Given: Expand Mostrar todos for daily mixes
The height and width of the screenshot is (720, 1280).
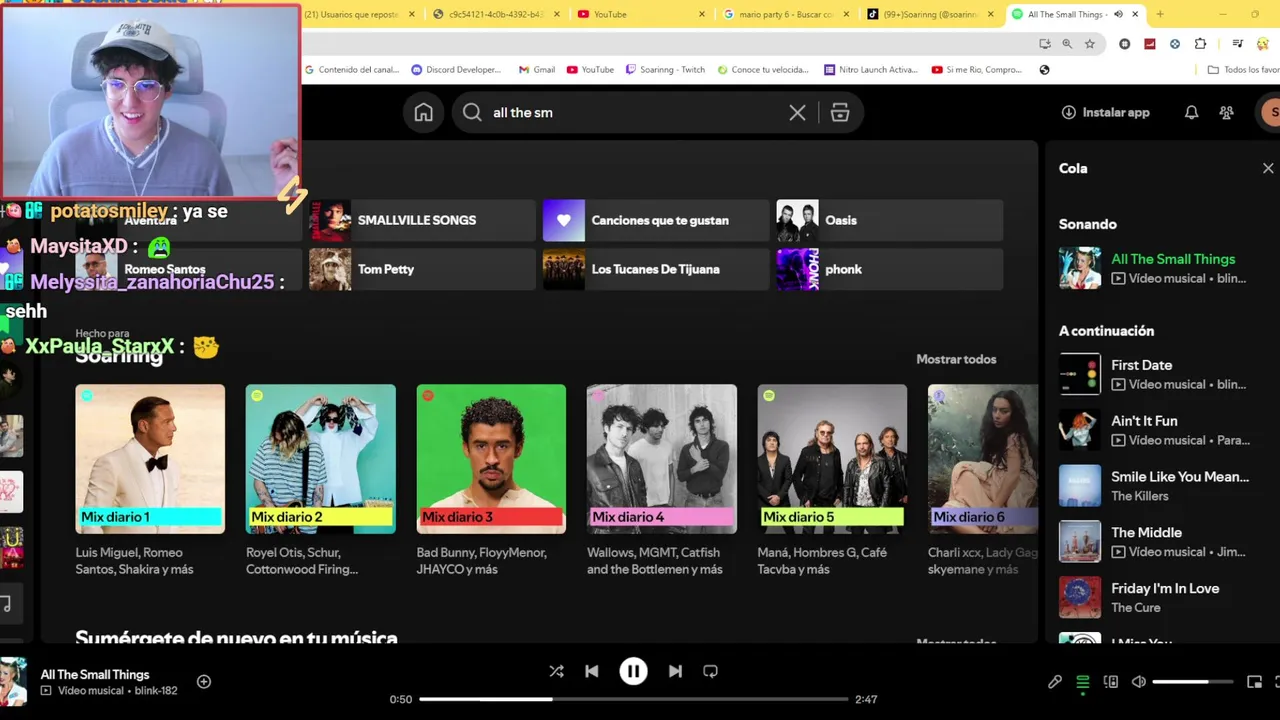Looking at the screenshot, I should [x=956, y=359].
